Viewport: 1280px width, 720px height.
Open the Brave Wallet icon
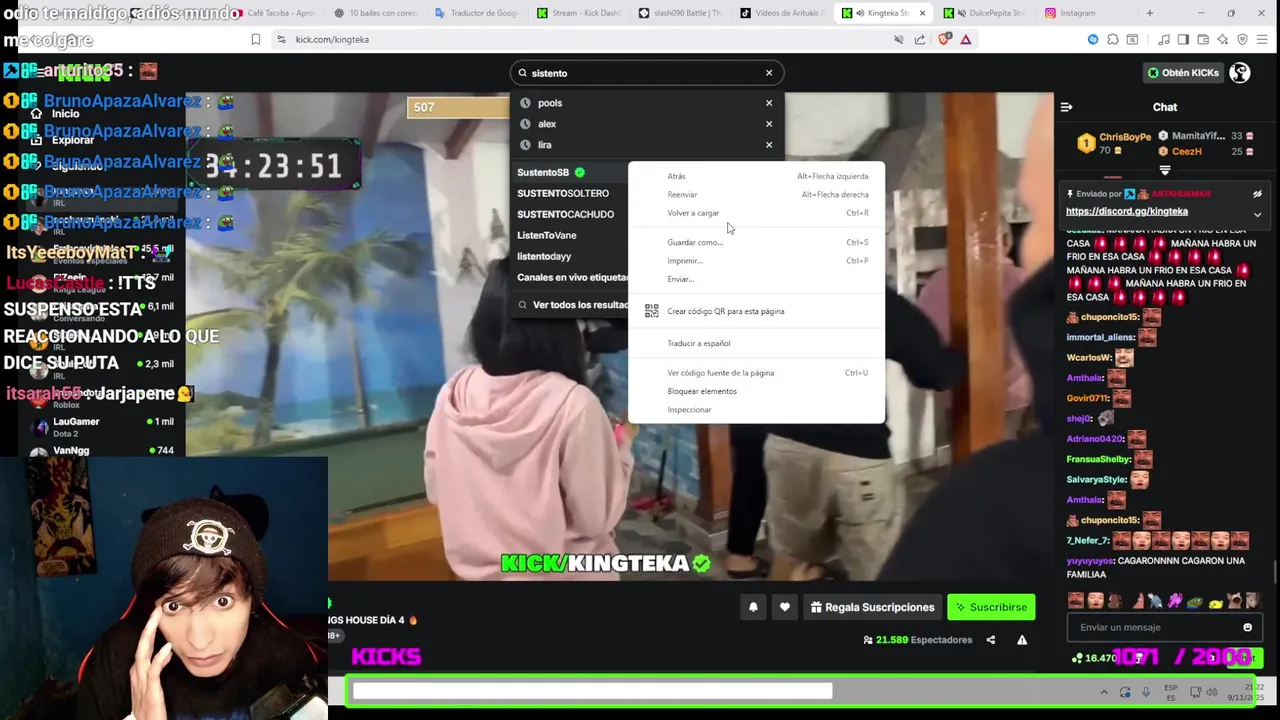pyautogui.click(x=1203, y=39)
